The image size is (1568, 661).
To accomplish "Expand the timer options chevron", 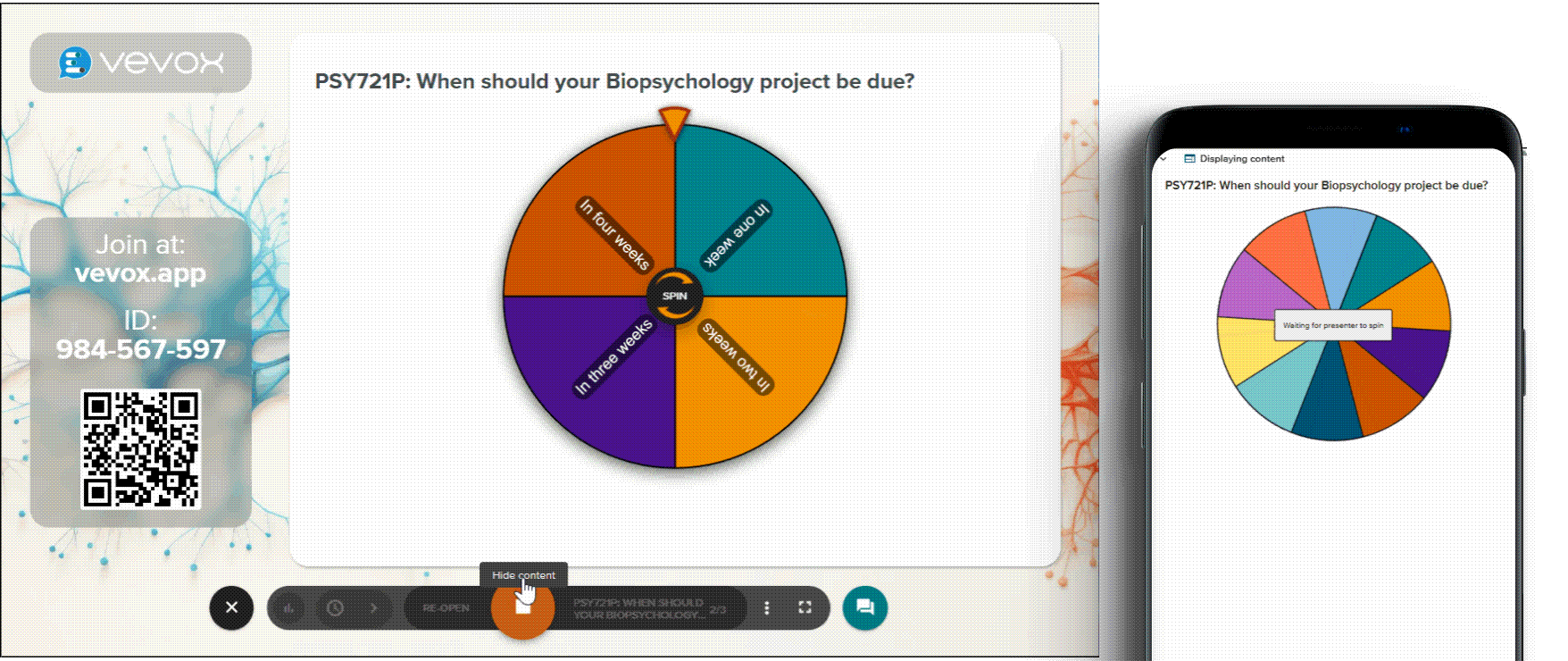I will point(373,608).
